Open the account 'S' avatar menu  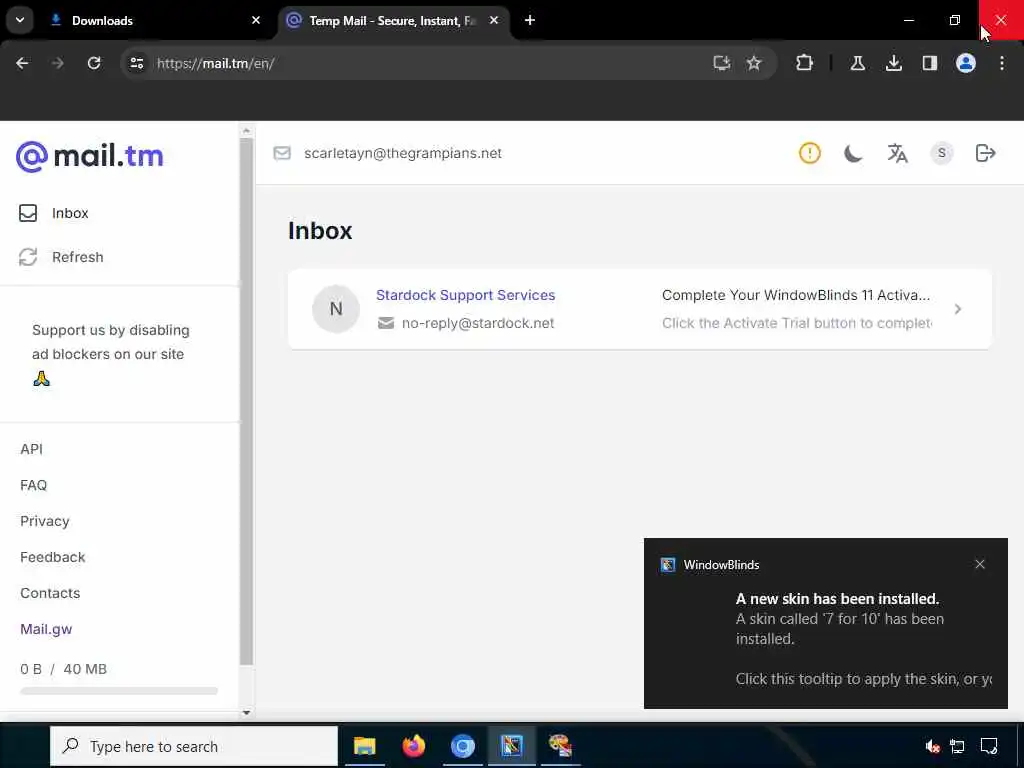[x=942, y=153]
